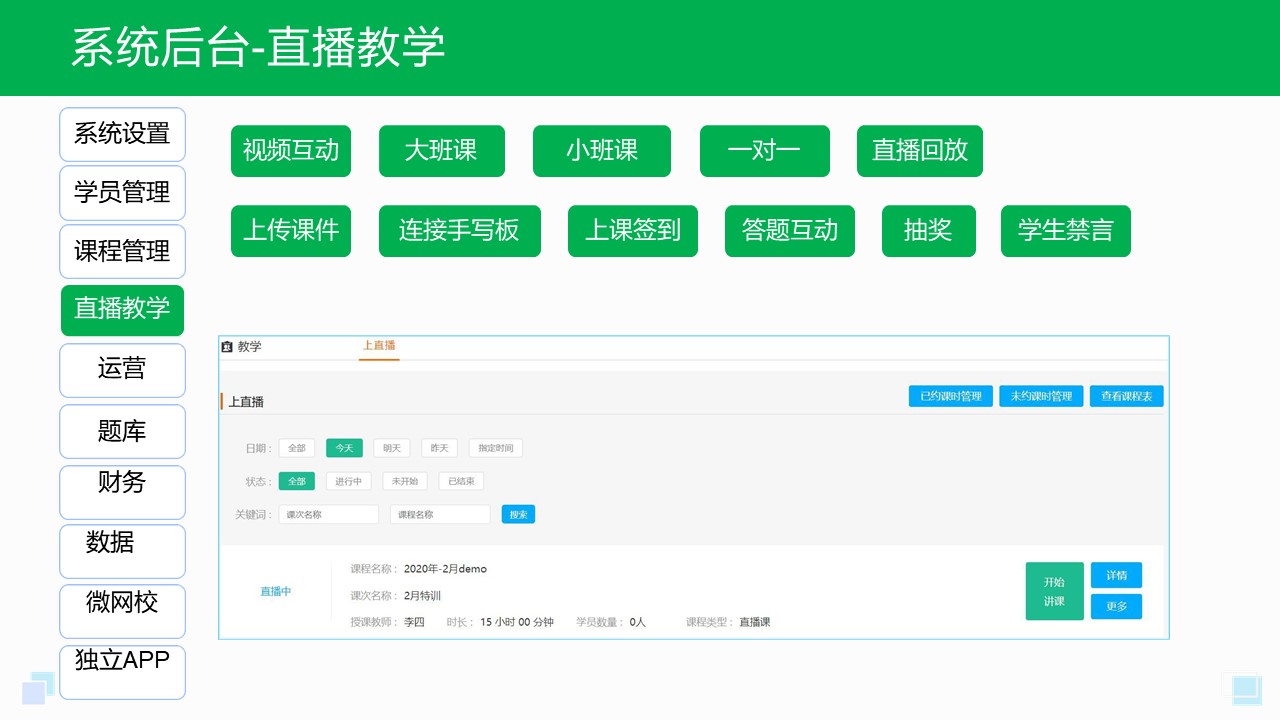Click the 开始讲课 button
The height and width of the screenshot is (720, 1280).
pyautogui.click(x=1054, y=591)
